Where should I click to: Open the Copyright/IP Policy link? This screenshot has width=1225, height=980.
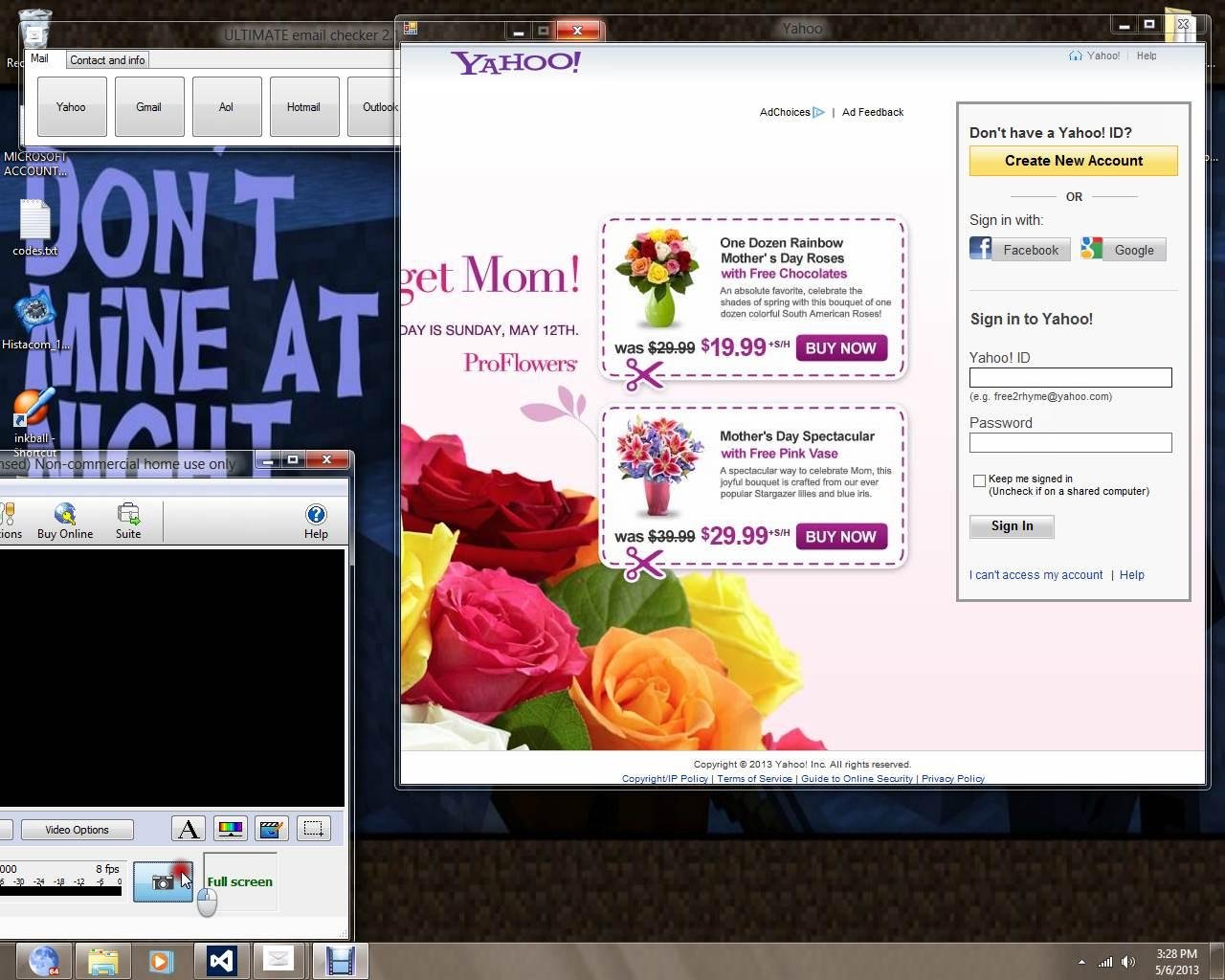665,779
